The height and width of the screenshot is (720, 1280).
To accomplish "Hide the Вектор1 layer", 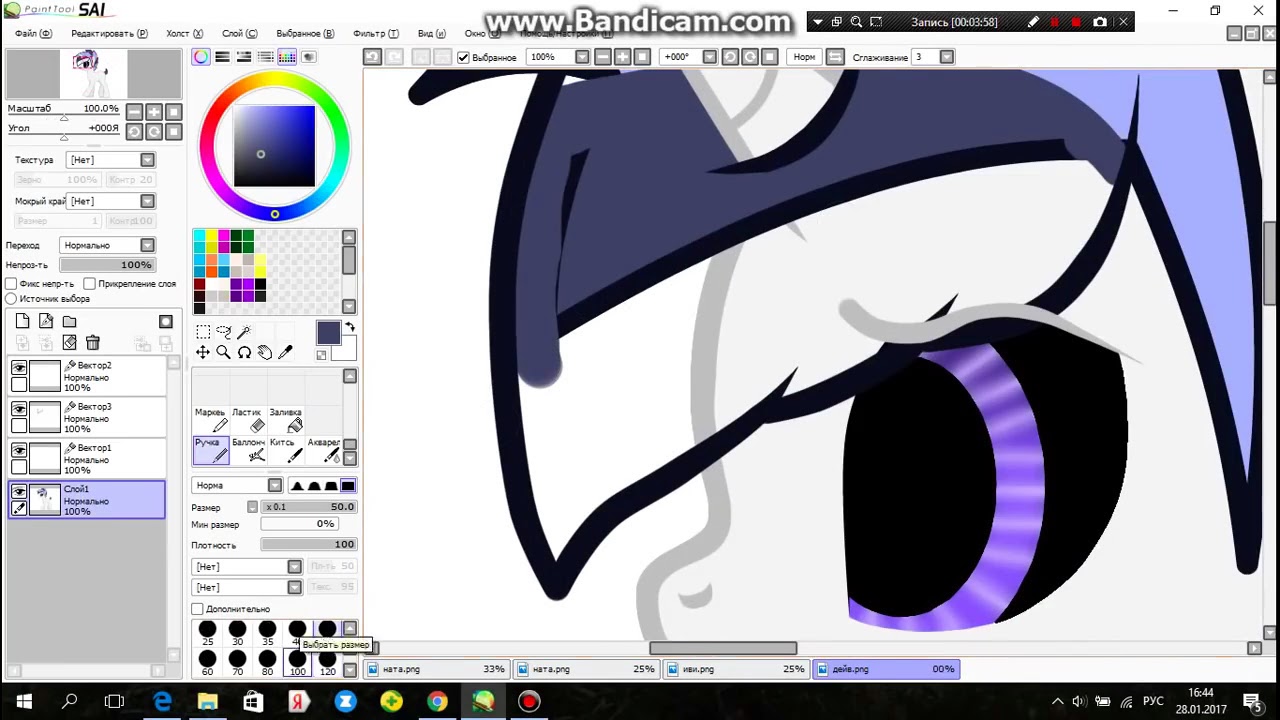I will (19, 451).
